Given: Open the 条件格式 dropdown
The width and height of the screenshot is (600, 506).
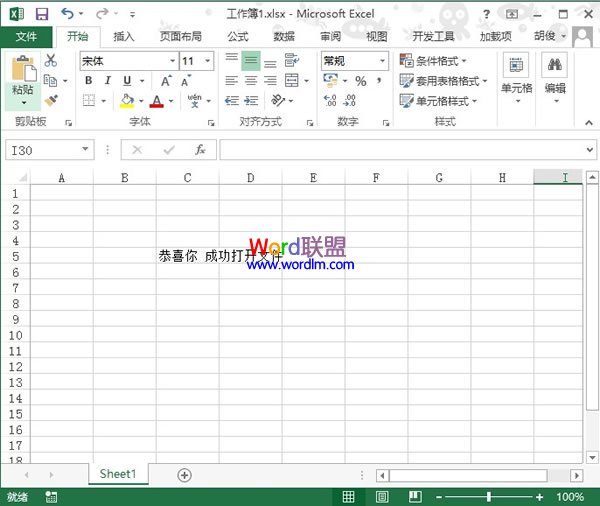Looking at the screenshot, I should [433, 60].
